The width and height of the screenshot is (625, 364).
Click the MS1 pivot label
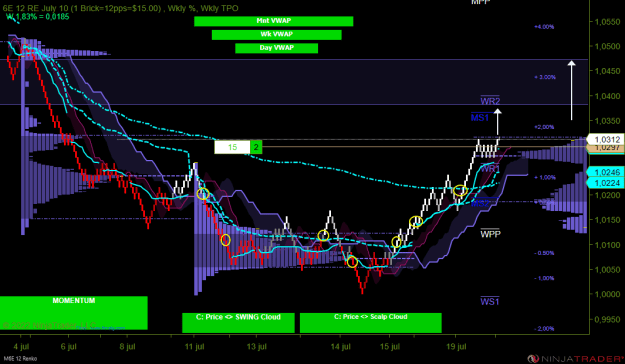tap(480, 117)
